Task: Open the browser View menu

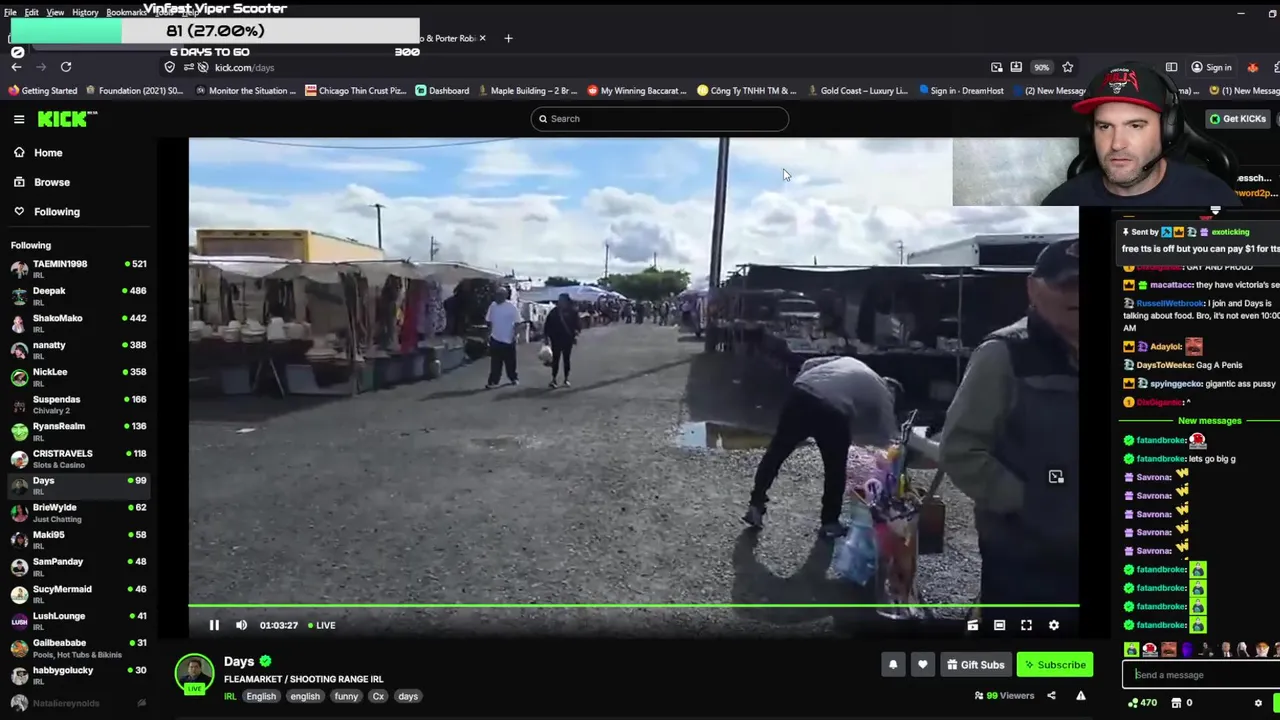Action: (x=55, y=13)
